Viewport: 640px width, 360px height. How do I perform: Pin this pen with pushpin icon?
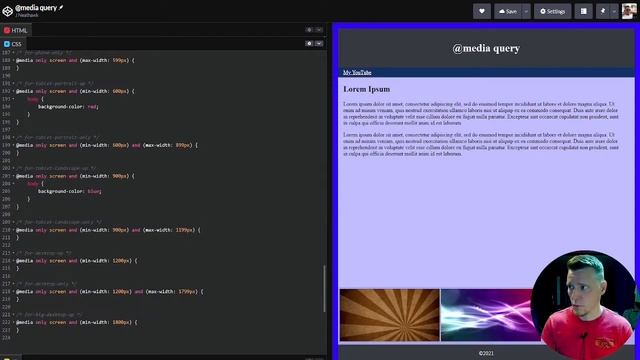tap(603, 11)
